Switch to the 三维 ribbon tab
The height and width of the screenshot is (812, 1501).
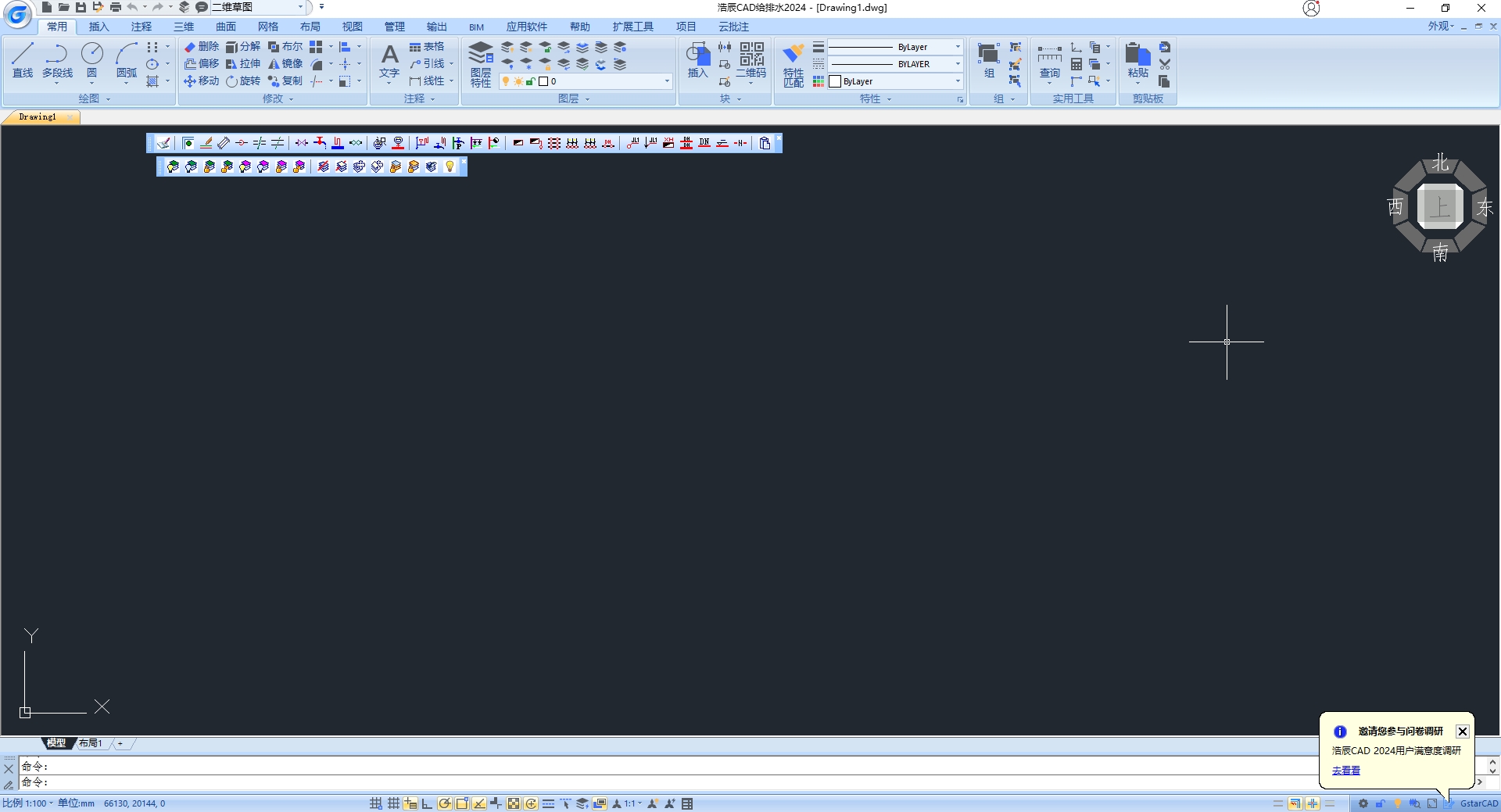[x=184, y=27]
